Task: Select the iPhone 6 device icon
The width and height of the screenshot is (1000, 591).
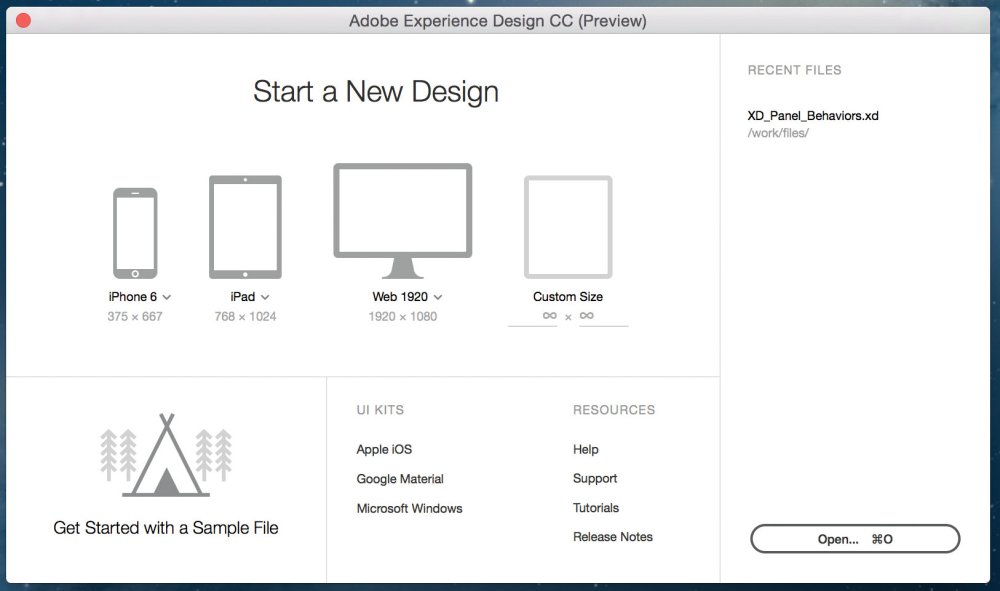Action: tap(135, 233)
